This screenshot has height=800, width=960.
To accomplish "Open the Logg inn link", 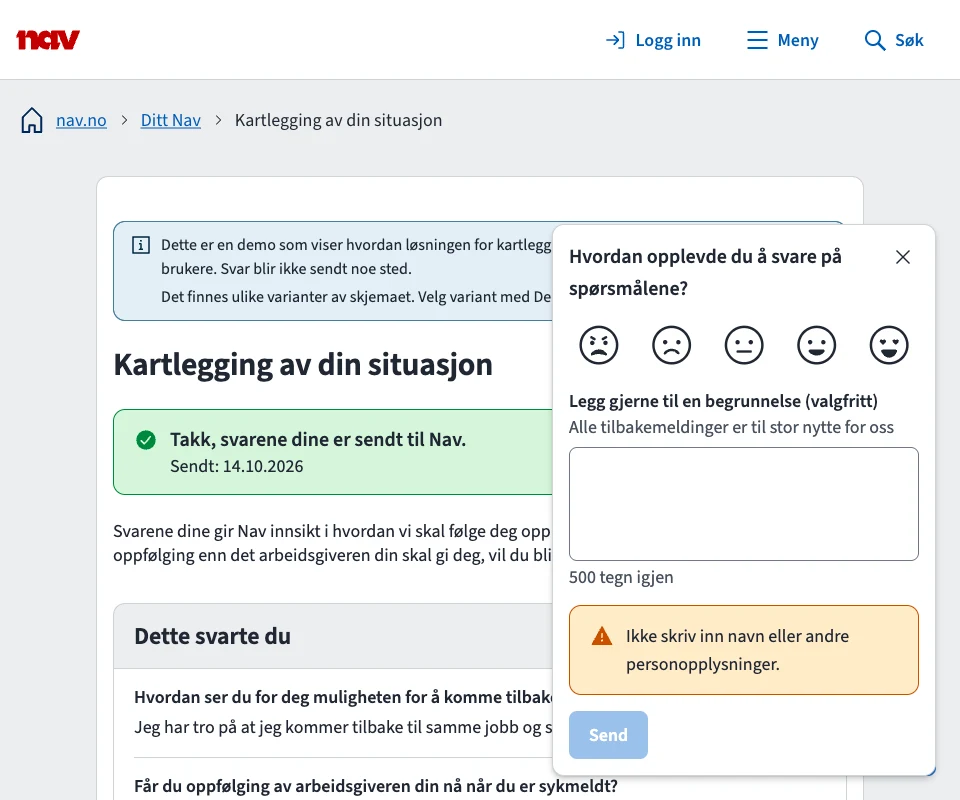I will click(653, 40).
